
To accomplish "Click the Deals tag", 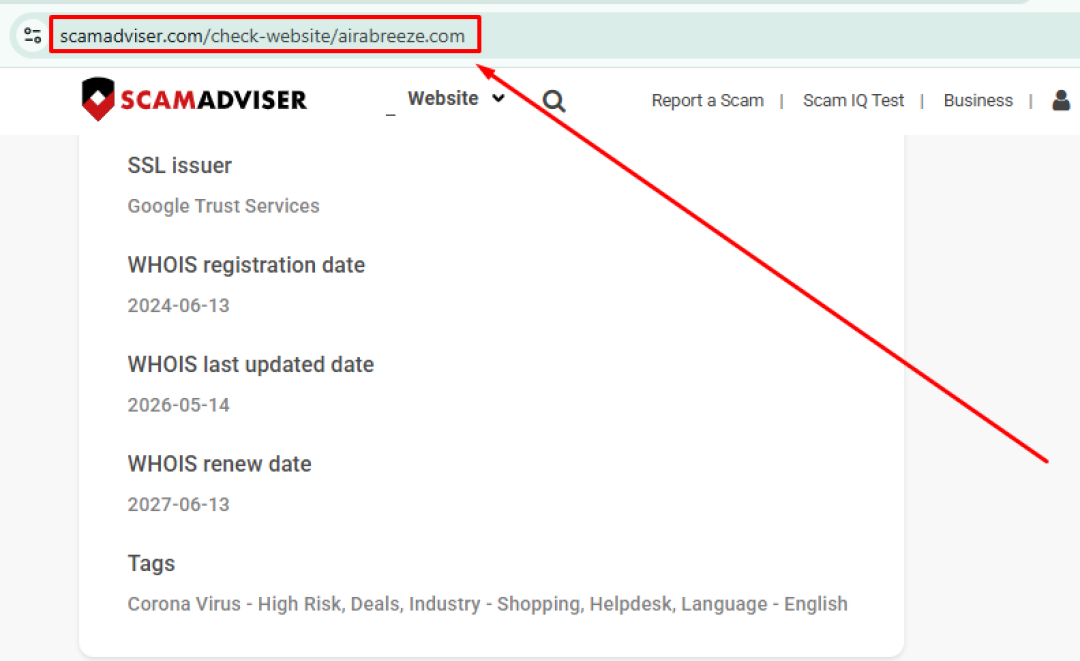I will [x=375, y=604].
